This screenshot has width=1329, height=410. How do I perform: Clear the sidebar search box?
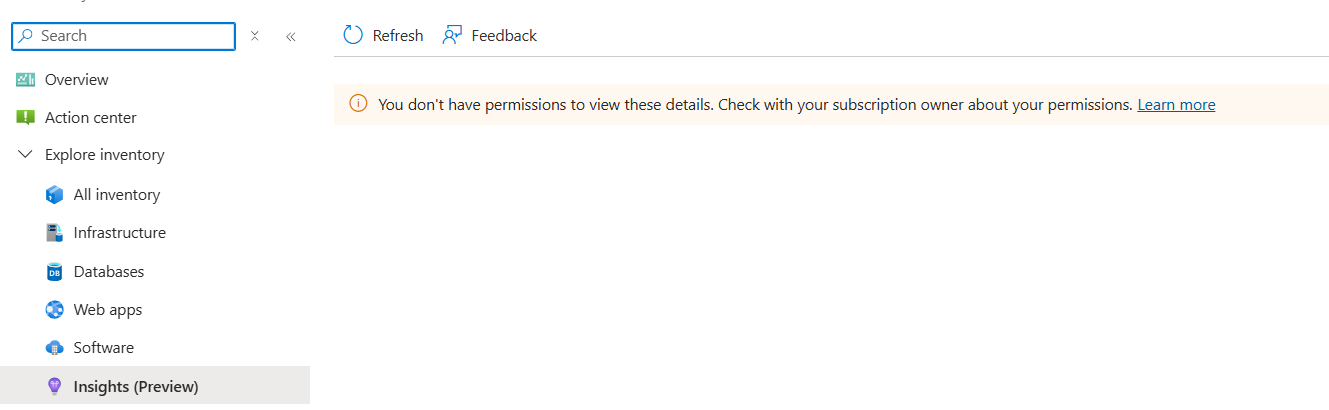click(255, 37)
